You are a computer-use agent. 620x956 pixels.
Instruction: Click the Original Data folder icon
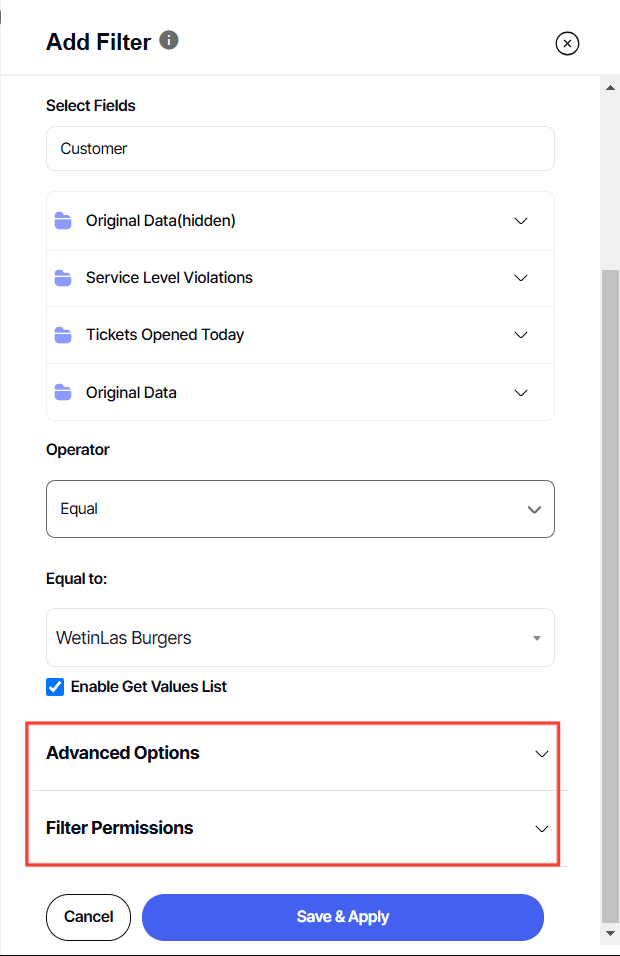click(x=63, y=393)
